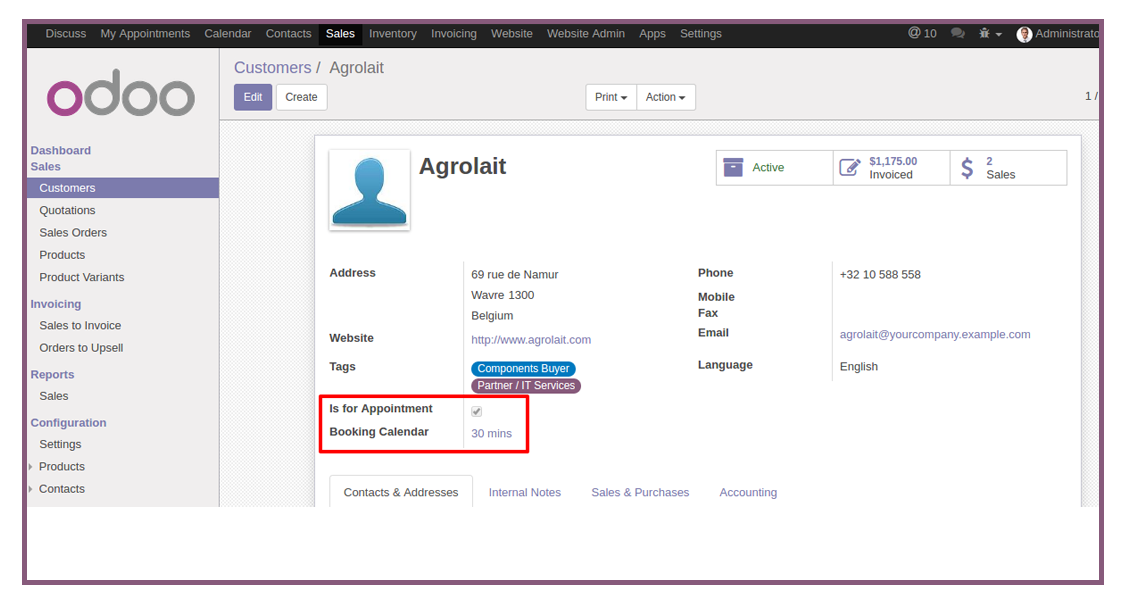Open the 30 mins booking calendar link
This screenshot has width=1126, height=607.
[491, 433]
